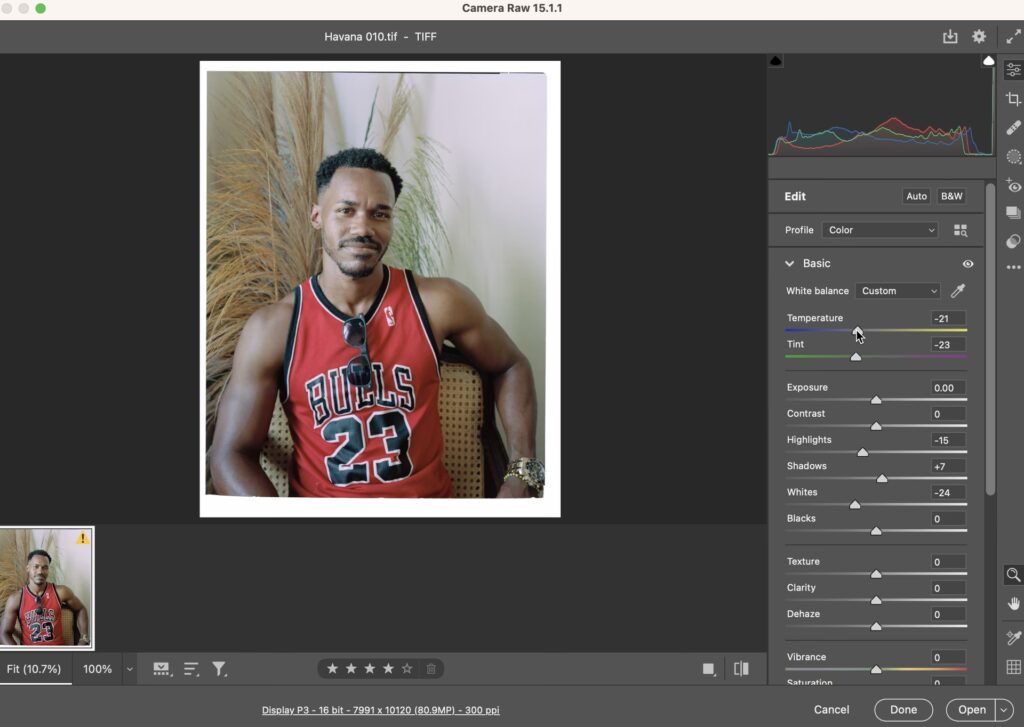This screenshot has height=727, width=1024.
Task: Click the Exposure slider handle
Action: pos(876,400)
